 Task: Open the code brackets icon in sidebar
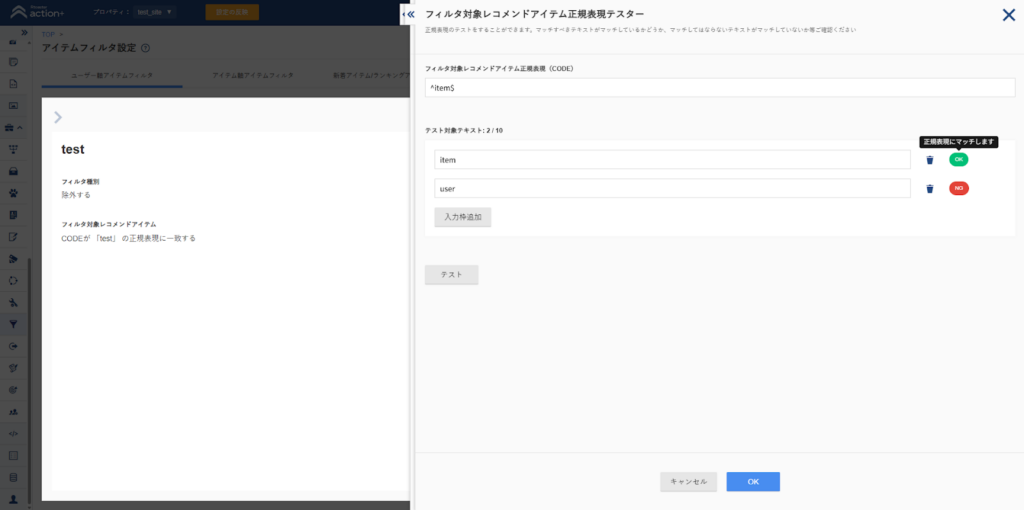(14, 433)
